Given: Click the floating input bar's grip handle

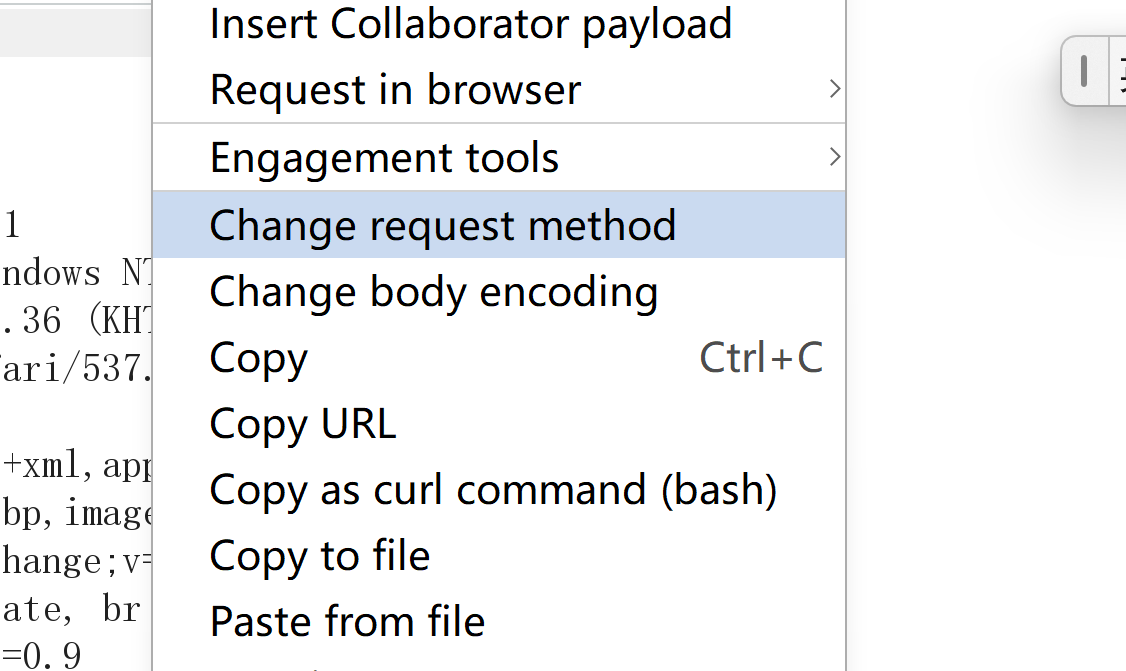Looking at the screenshot, I should (x=1084, y=71).
